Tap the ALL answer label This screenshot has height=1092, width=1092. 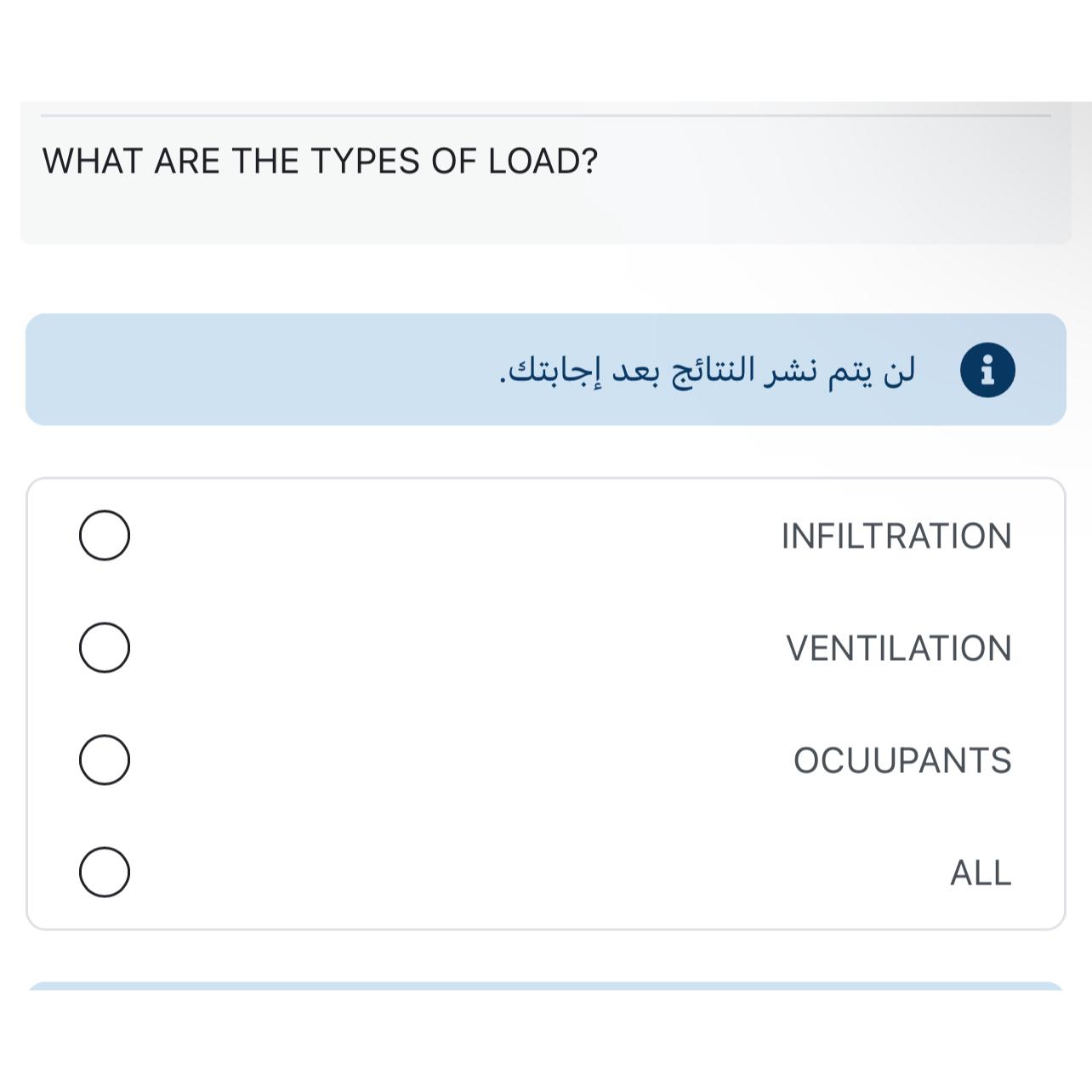pos(981,873)
